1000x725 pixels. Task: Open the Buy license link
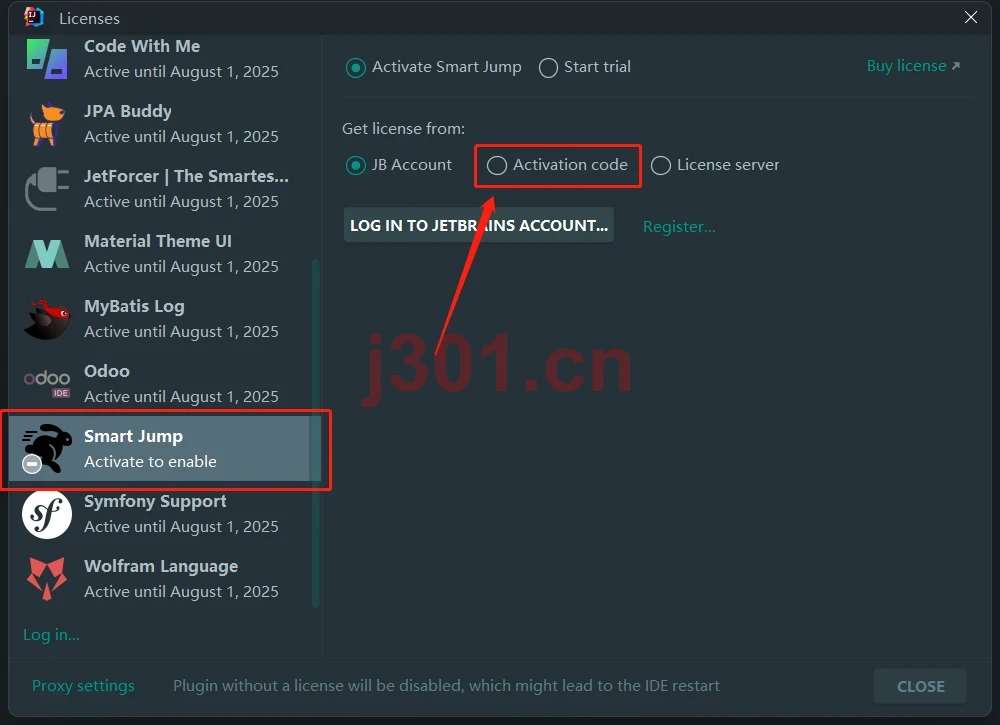pyautogui.click(x=913, y=66)
